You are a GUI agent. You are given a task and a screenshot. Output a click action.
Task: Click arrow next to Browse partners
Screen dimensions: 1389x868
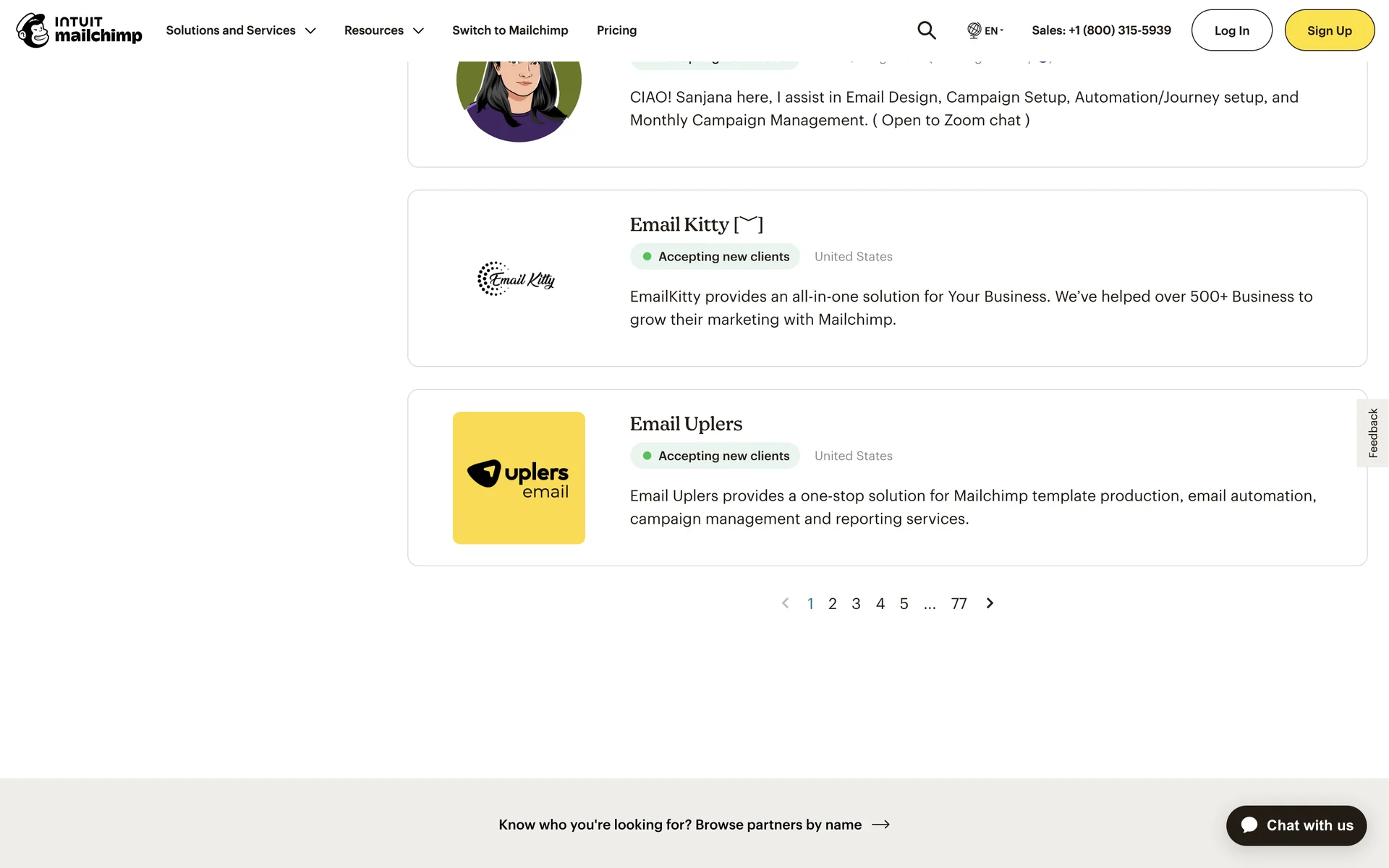(880, 825)
